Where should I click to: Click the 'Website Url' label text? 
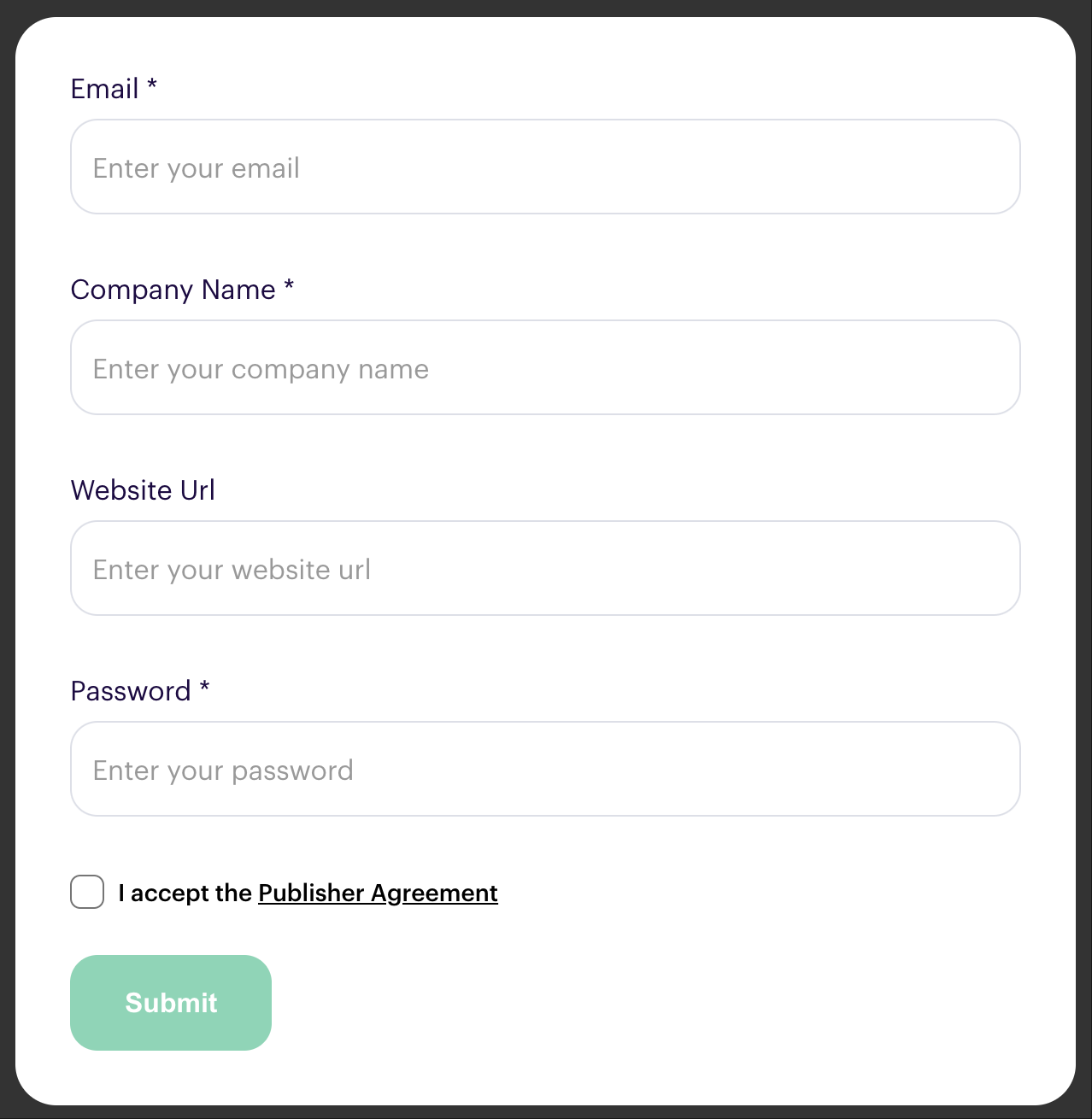tap(143, 490)
